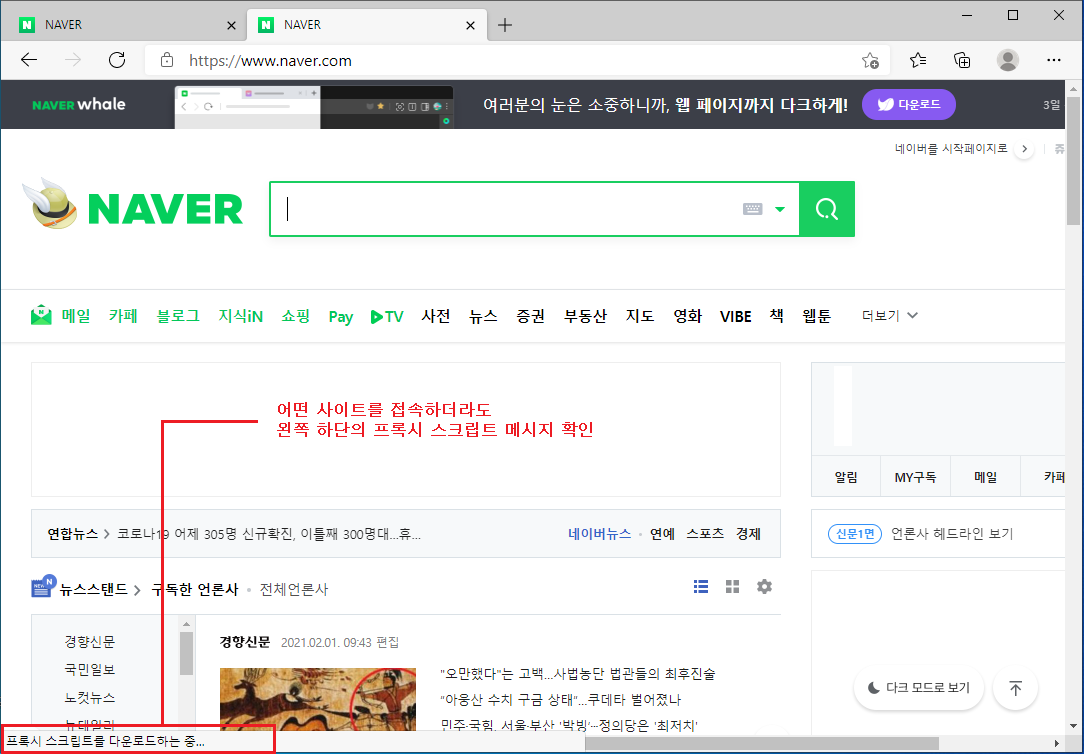
Task: Select the 구독한 언론사 tab
Action: pyautogui.click(x=195, y=590)
